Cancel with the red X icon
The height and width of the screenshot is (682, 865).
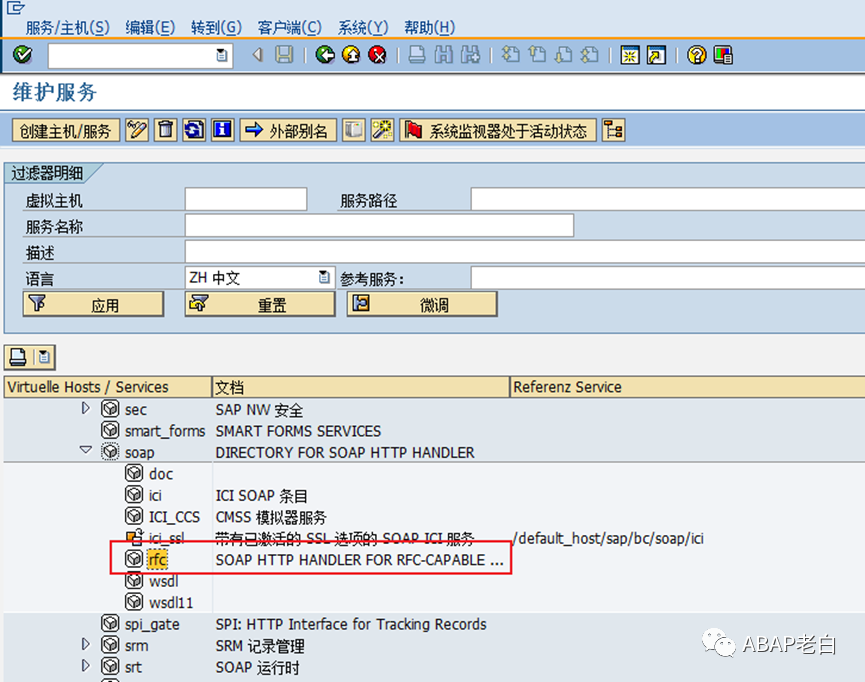[x=378, y=56]
